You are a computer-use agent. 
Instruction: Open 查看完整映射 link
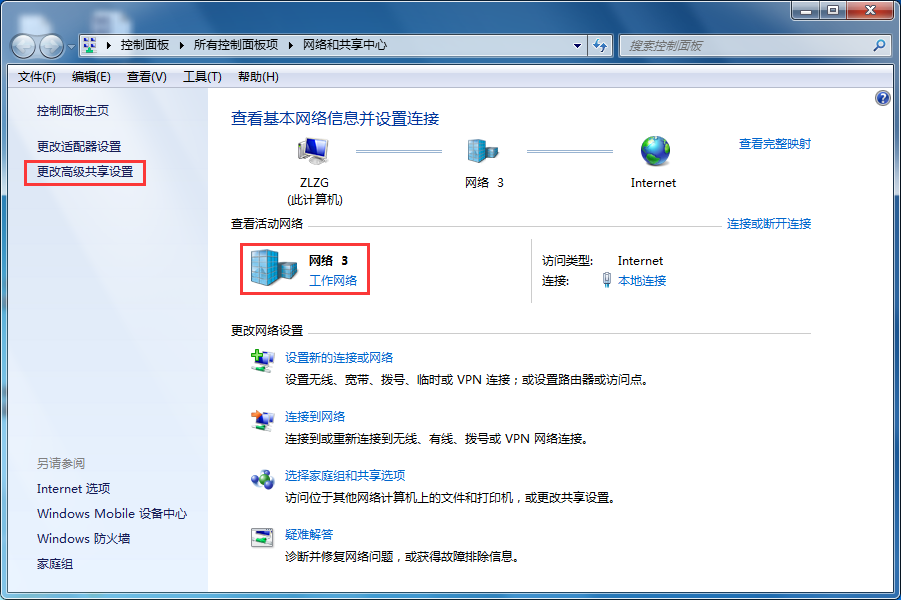click(775, 143)
